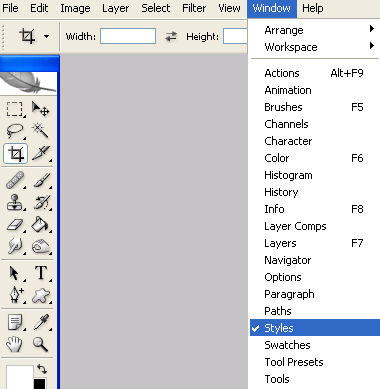Show the Color palette
This screenshot has width=380, height=389.
[315, 158]
